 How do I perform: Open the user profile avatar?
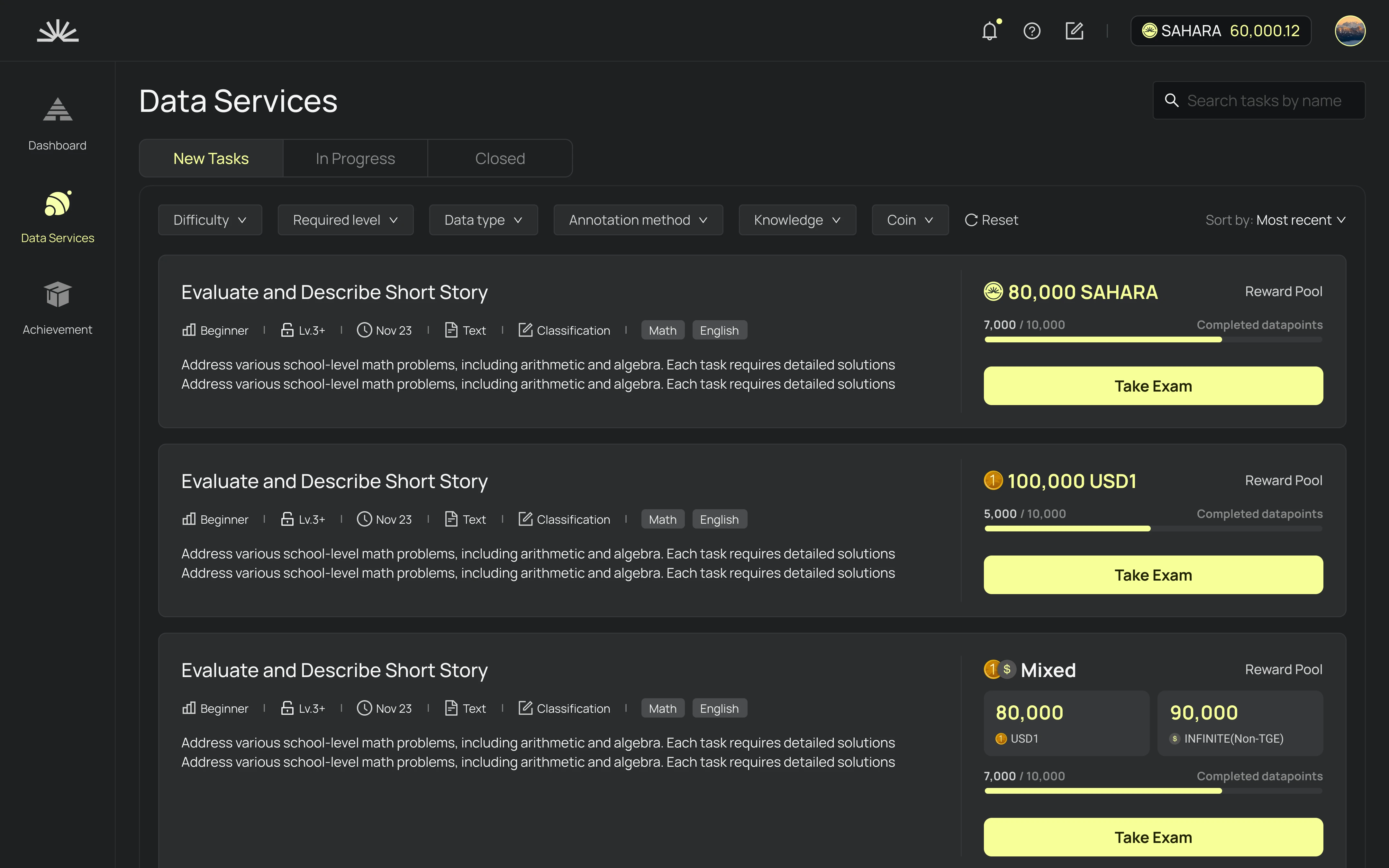coord(1349,31)
